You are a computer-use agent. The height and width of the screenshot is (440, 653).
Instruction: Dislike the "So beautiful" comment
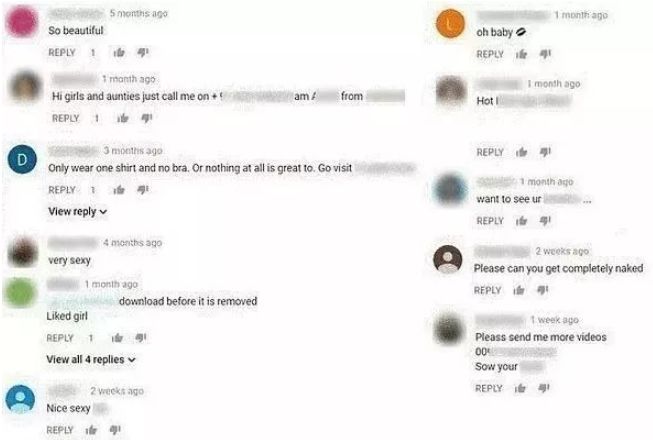tap(143, 52)
